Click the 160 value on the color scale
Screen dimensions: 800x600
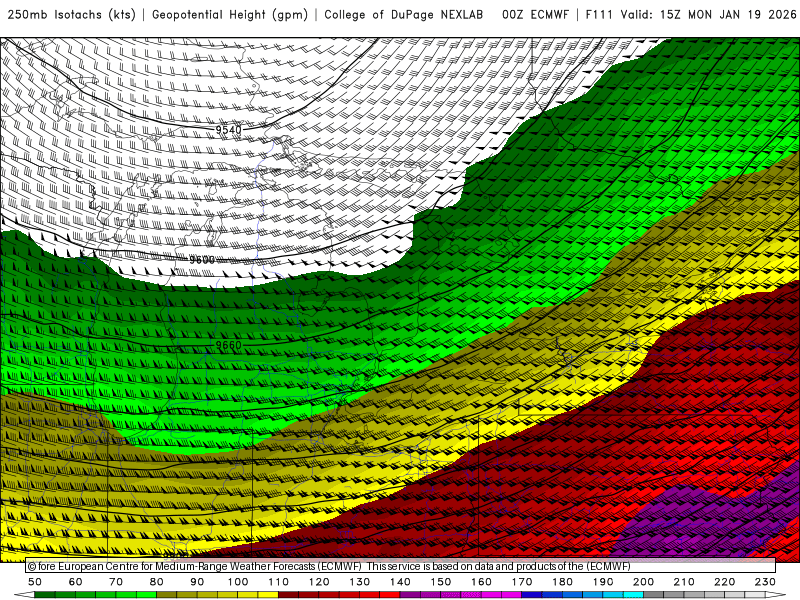pyautogui.click(x=481, y=582)
